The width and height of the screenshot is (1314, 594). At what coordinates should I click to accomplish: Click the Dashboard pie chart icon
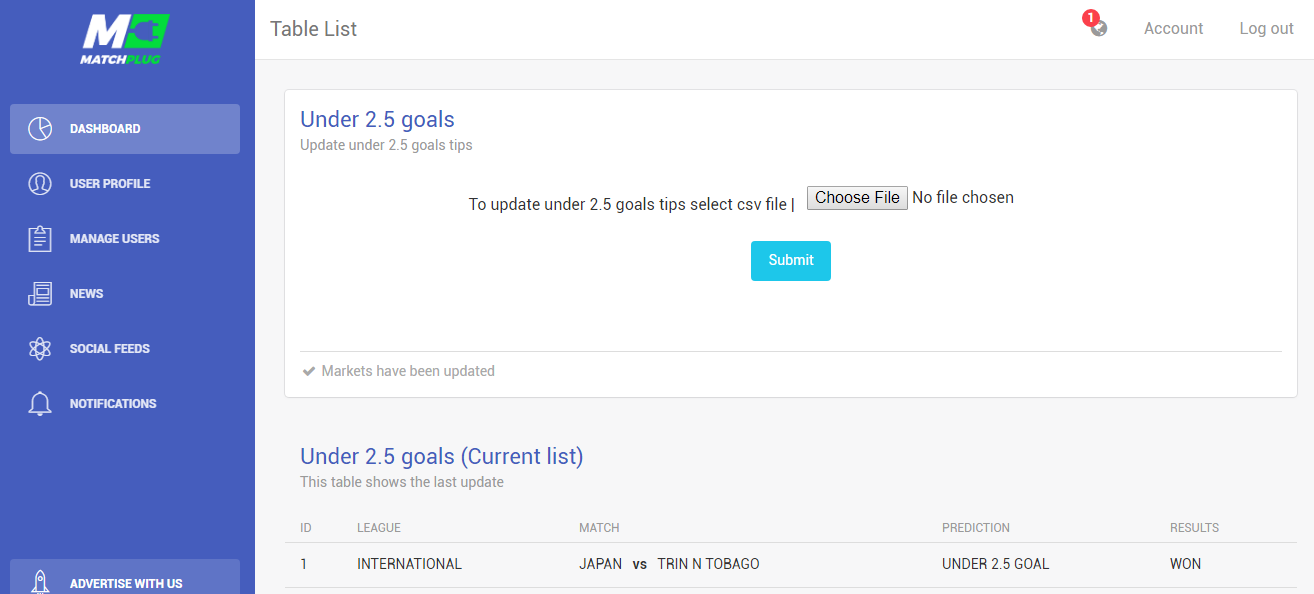(x=40, y=129)
